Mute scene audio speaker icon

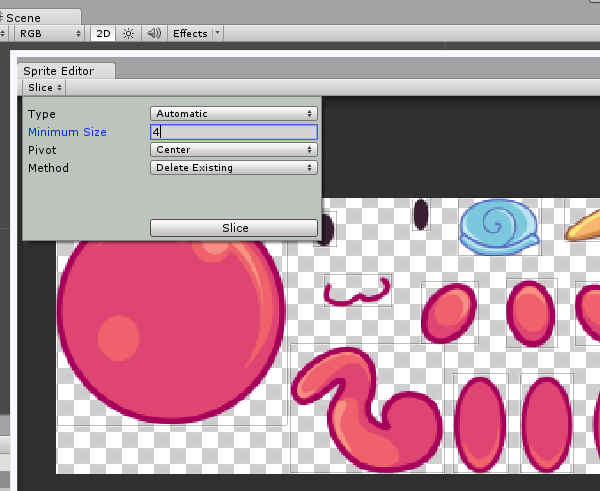153,33
